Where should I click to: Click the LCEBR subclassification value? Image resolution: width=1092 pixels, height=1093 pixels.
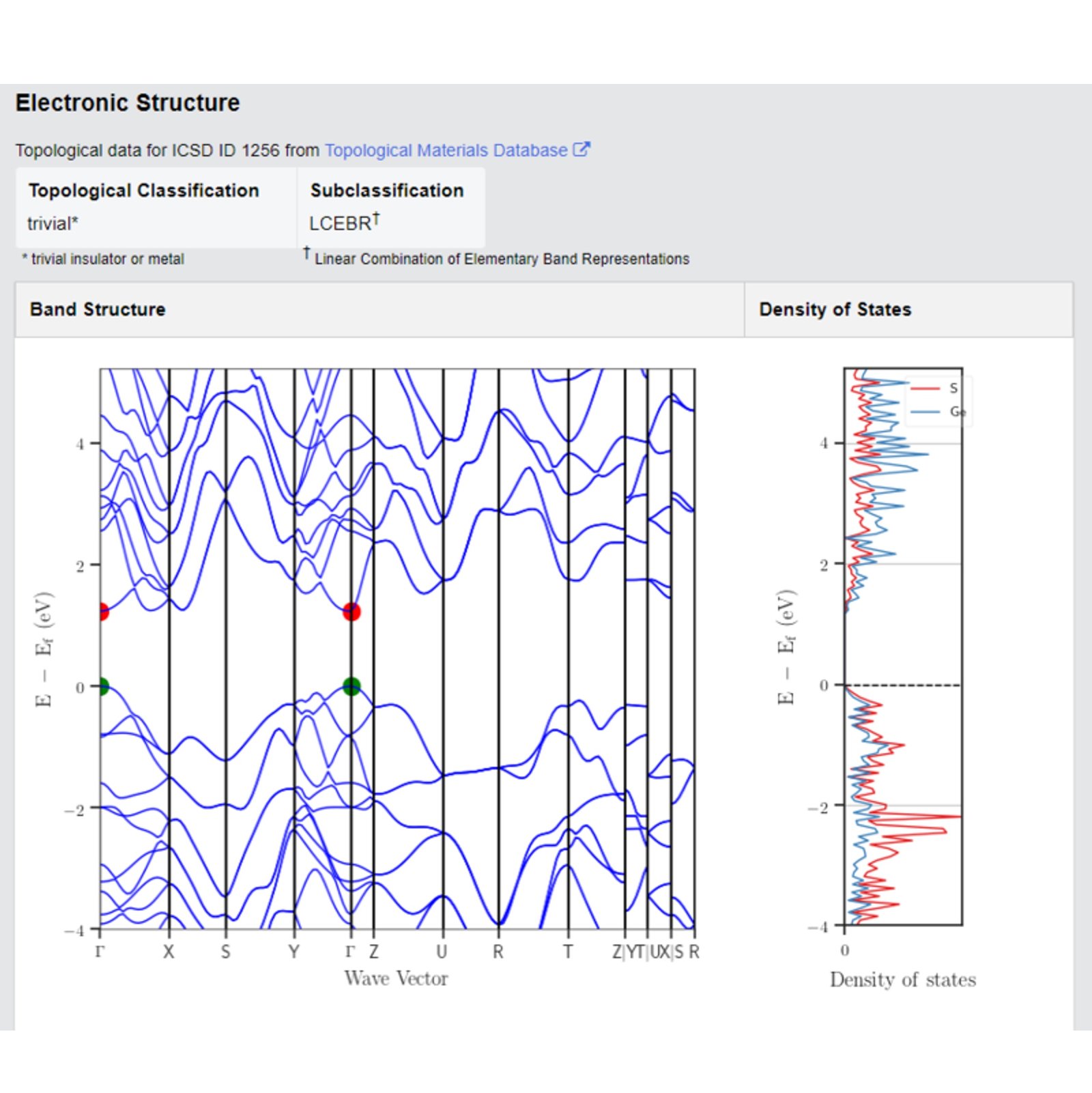click(x=344, y=223)
